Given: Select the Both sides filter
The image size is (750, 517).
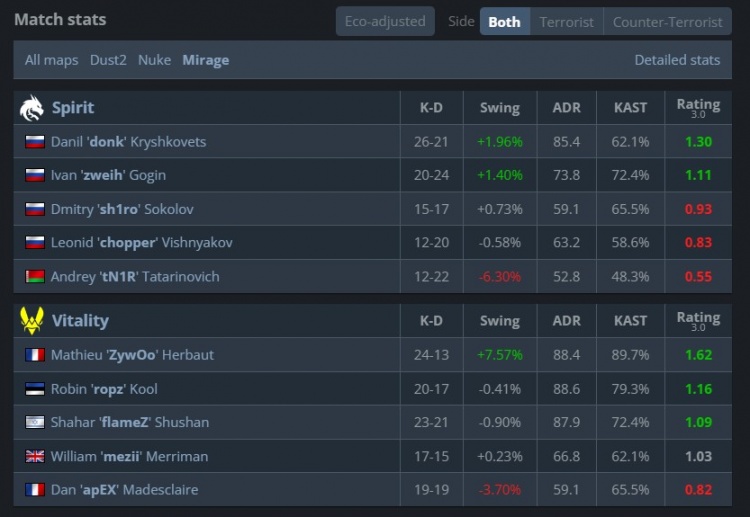Looking at the screenshot, I should 504,21.
